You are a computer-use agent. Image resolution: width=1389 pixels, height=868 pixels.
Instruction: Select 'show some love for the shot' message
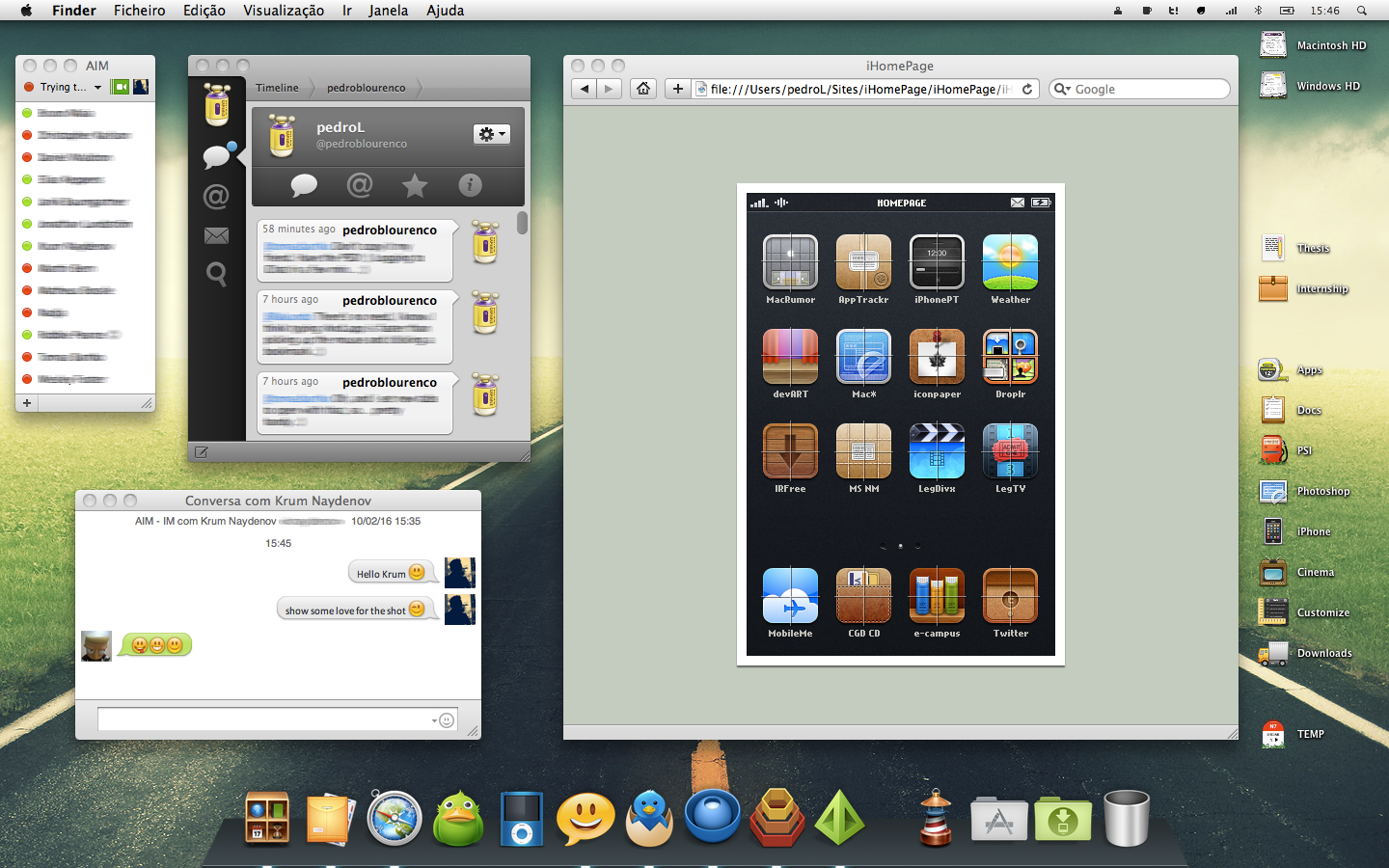point(356,610)
